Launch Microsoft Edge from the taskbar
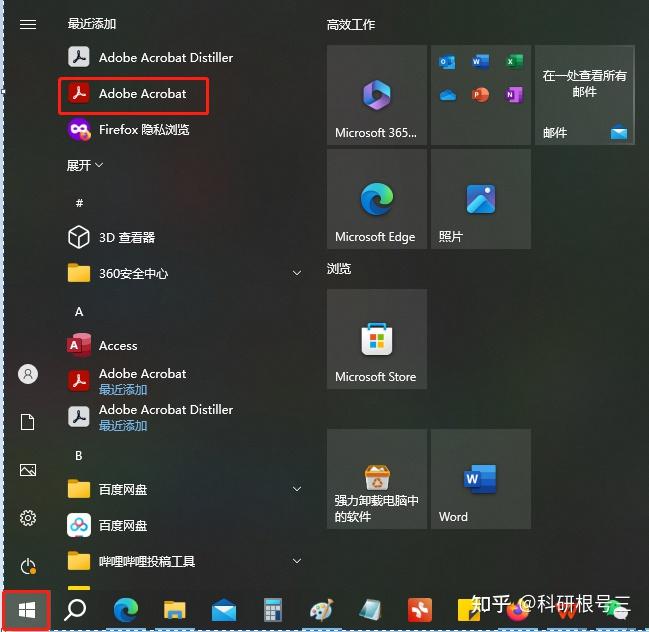The width and height of the screenshot is (649, 632). click(125, 610)
